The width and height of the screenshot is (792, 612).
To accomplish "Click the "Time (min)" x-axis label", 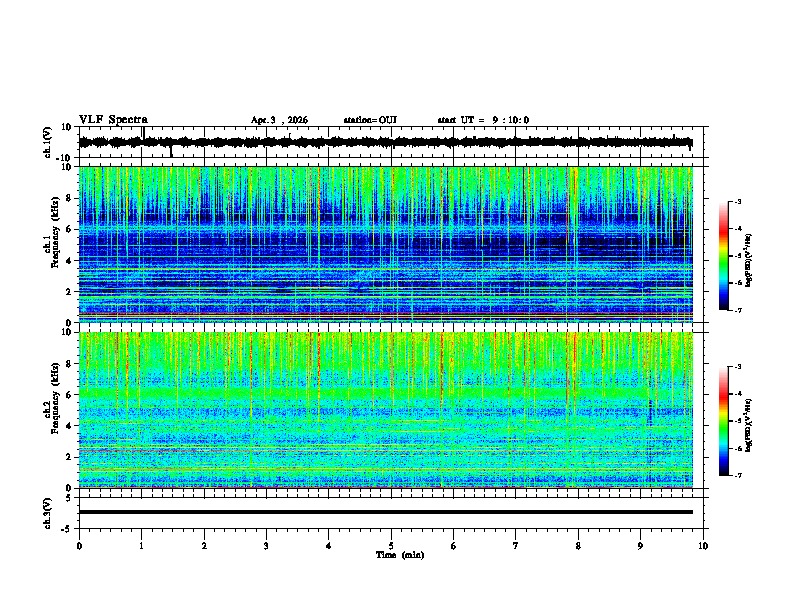I will point(400,555).
